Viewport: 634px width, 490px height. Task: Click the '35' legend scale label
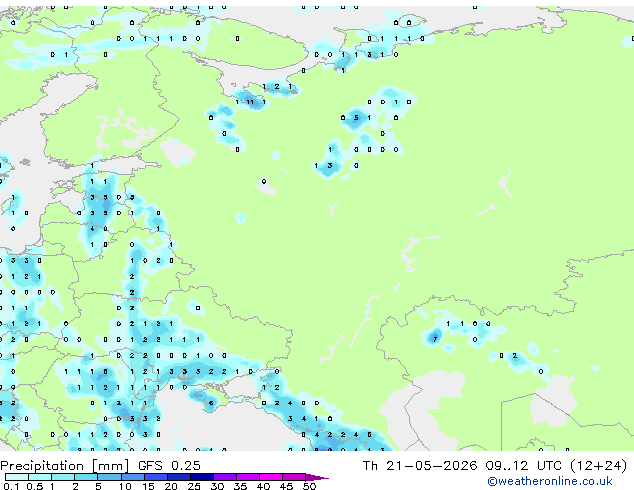click(240, 486)
